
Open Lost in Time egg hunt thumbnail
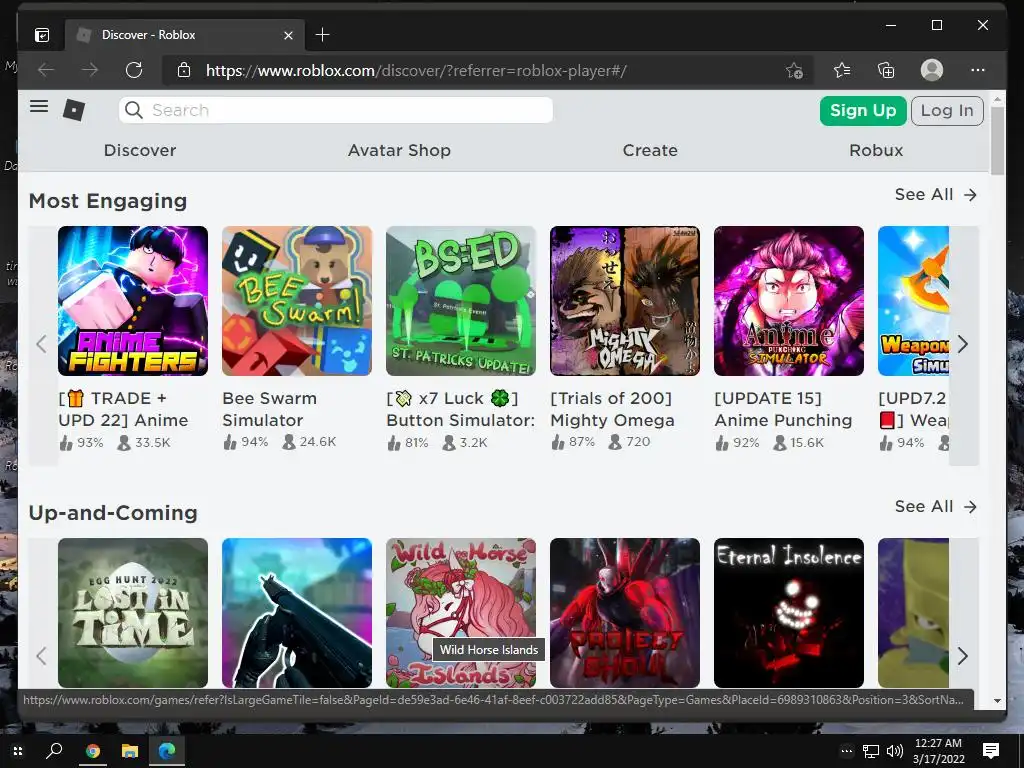(x=133, y=613)
